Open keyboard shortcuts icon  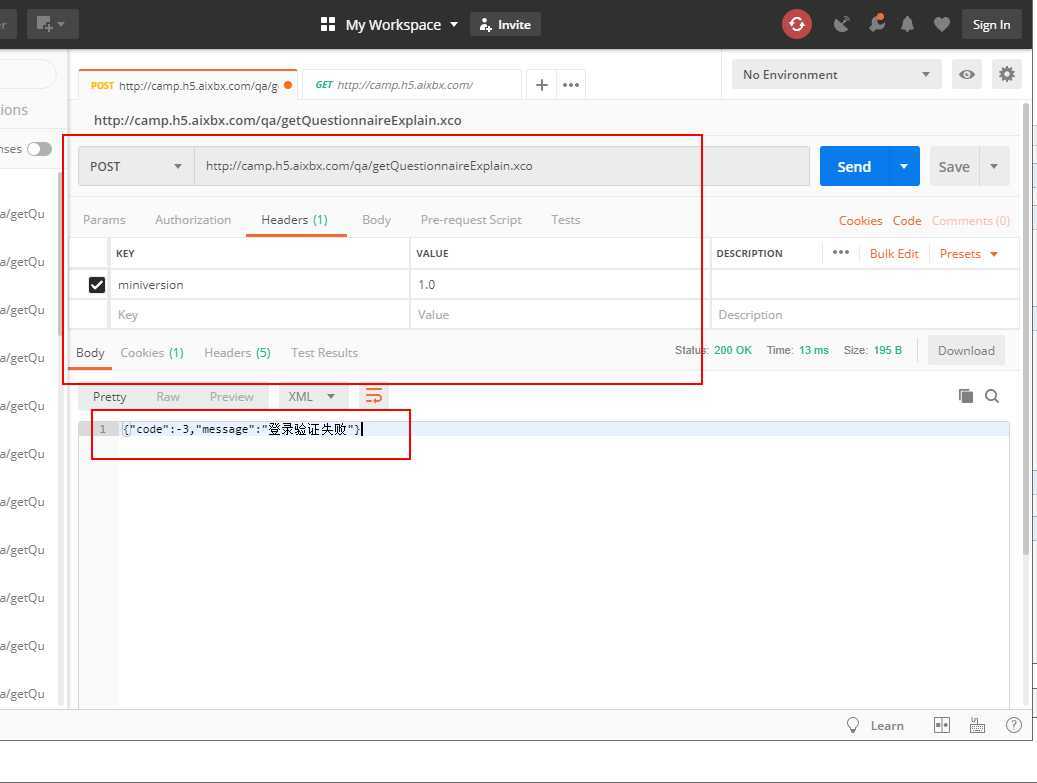pos(977,725)
